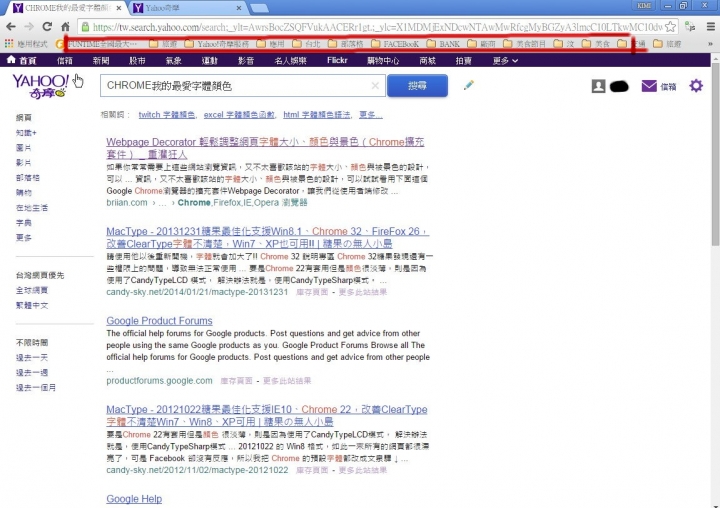Open 新聞 in Yahoo navigation bar
Viewport: 720px width, 508px height.
101,60
